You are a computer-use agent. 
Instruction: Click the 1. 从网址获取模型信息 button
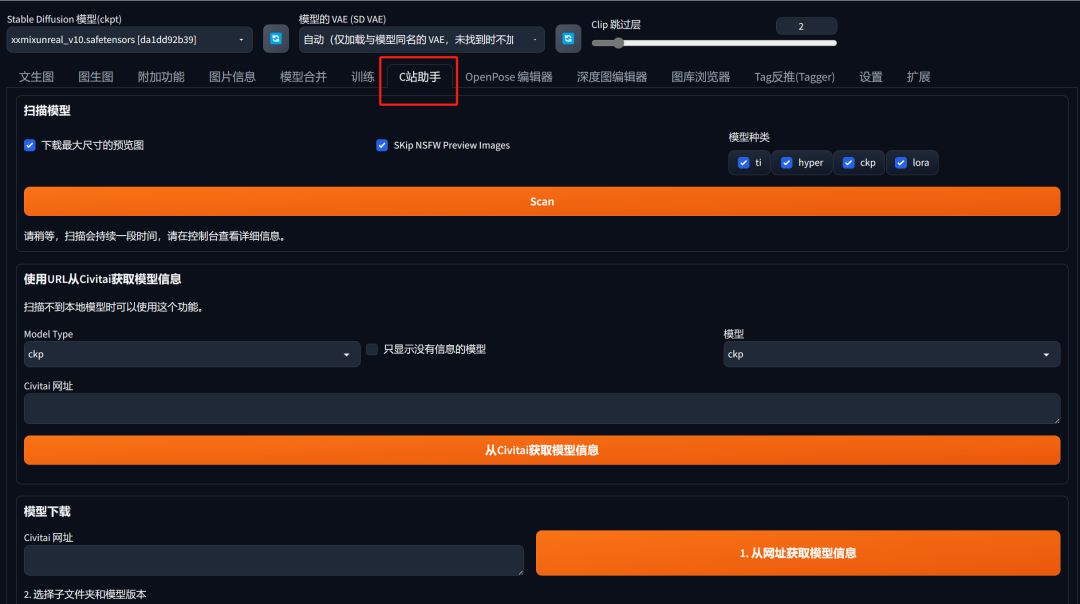pos(797,553)
